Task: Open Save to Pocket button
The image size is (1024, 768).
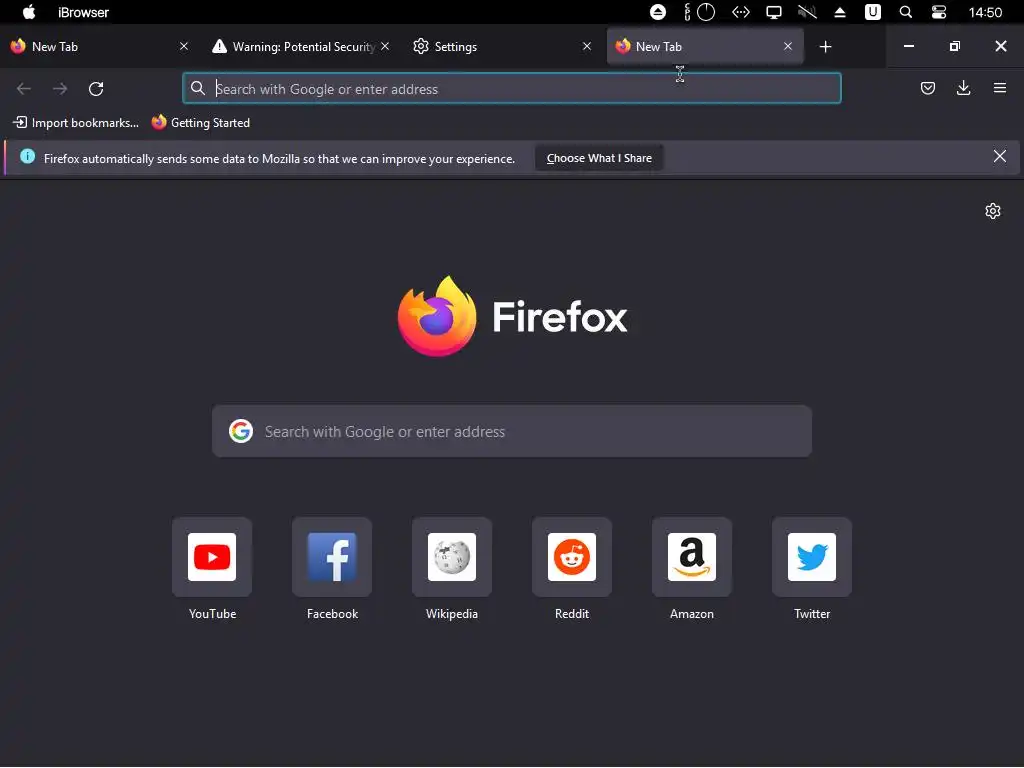Action: pyautogui.click(x=927, y=88)
